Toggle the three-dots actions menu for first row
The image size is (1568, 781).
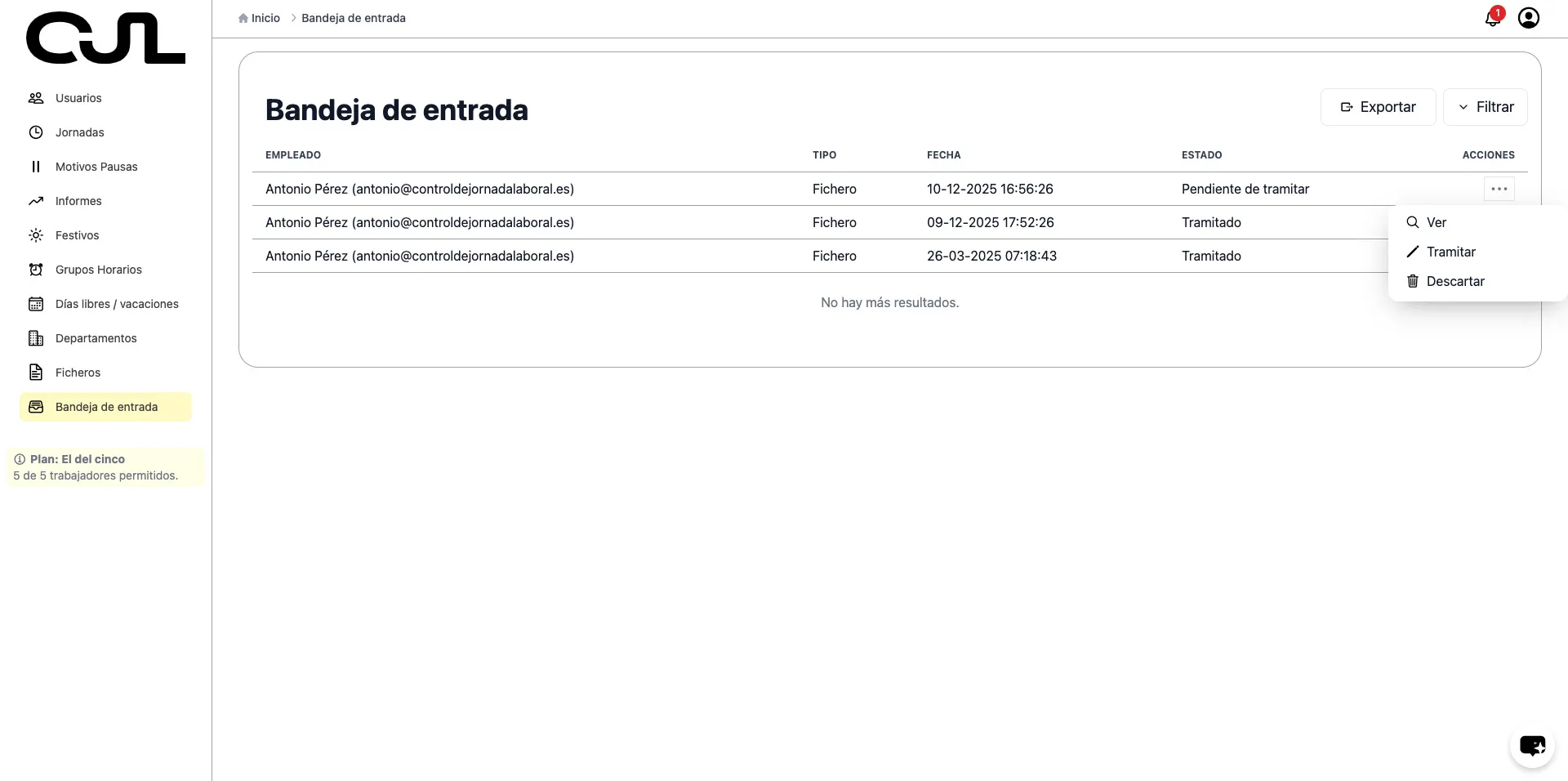click(x=1499, y=189)
